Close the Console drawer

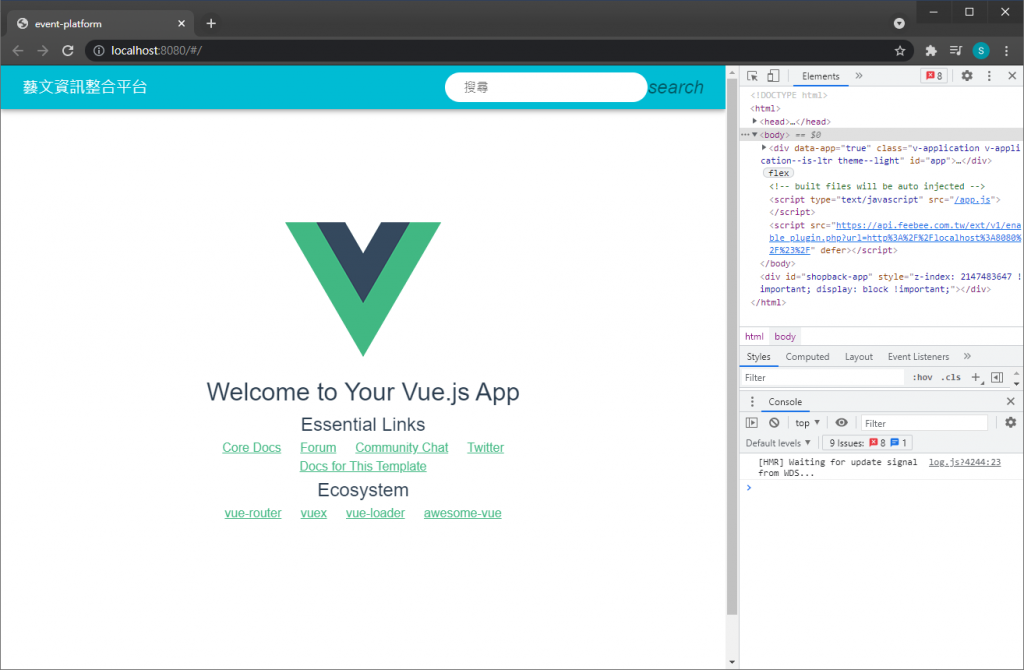1010,402
